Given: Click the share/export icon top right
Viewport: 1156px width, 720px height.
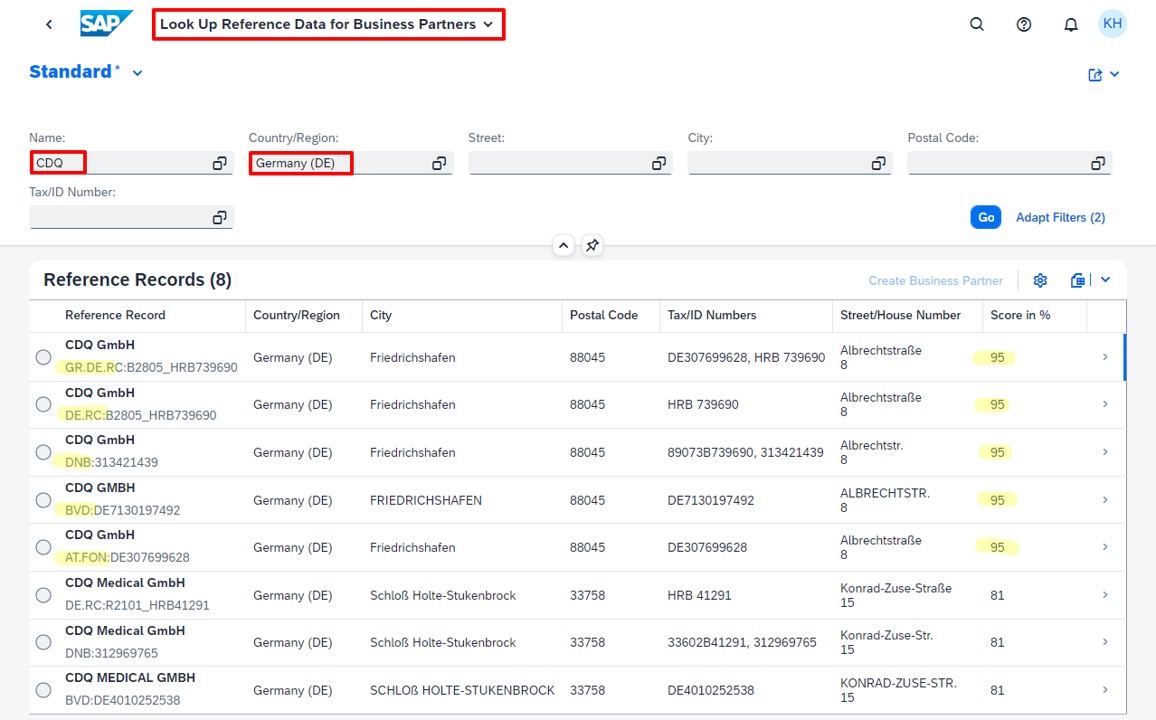Looking at the screenshot, I should point(1095,74).
